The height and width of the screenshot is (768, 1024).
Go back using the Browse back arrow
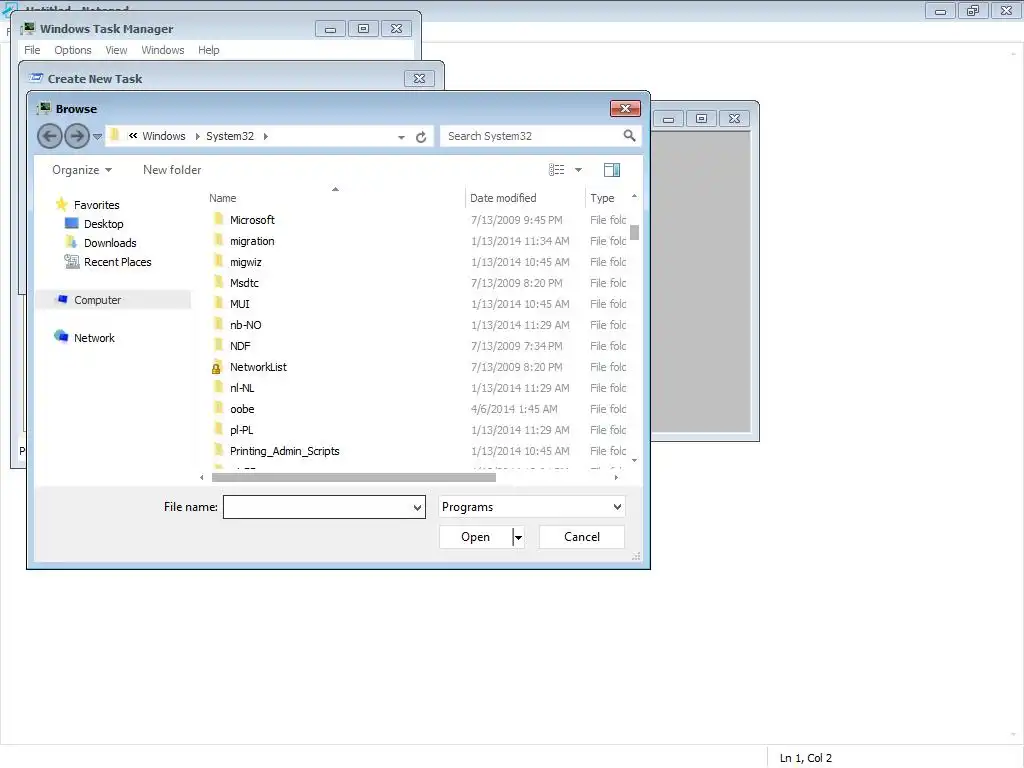click(49, 136)
